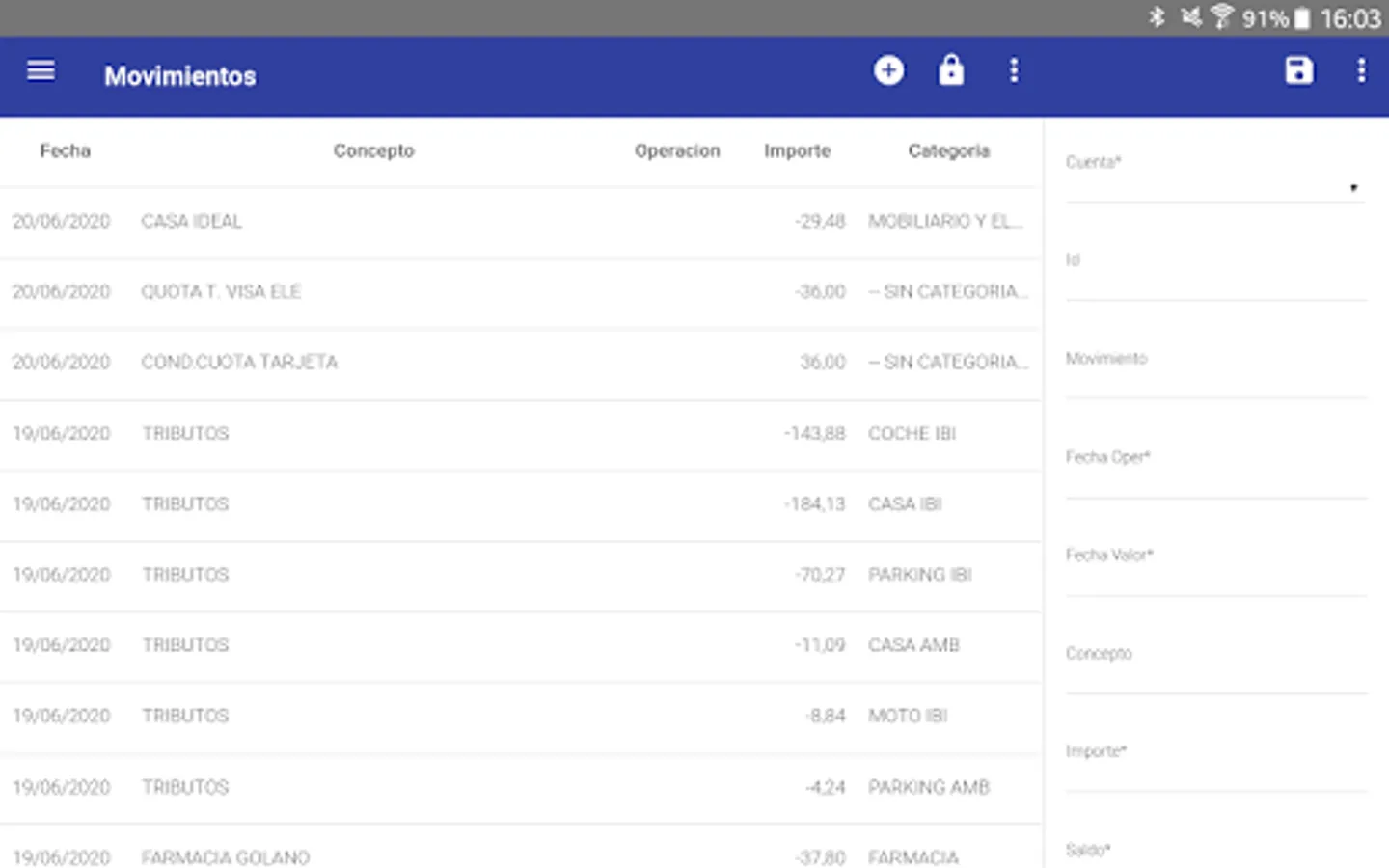The height and width of the screenshot is (868, 1389).
Task: Select the COND.CUOTA TARJETA row
Action: [x=521, y=363]
